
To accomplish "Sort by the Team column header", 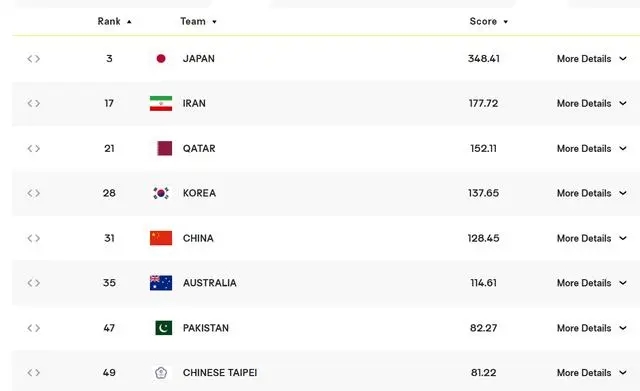I will tap(198, 21).
